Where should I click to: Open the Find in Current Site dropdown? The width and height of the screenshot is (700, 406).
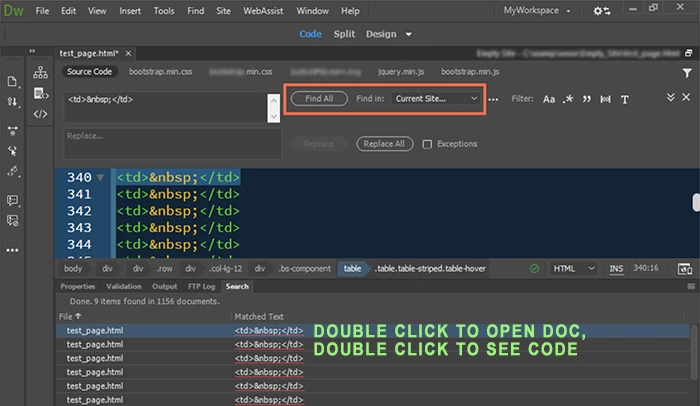(x=436, y=99)
